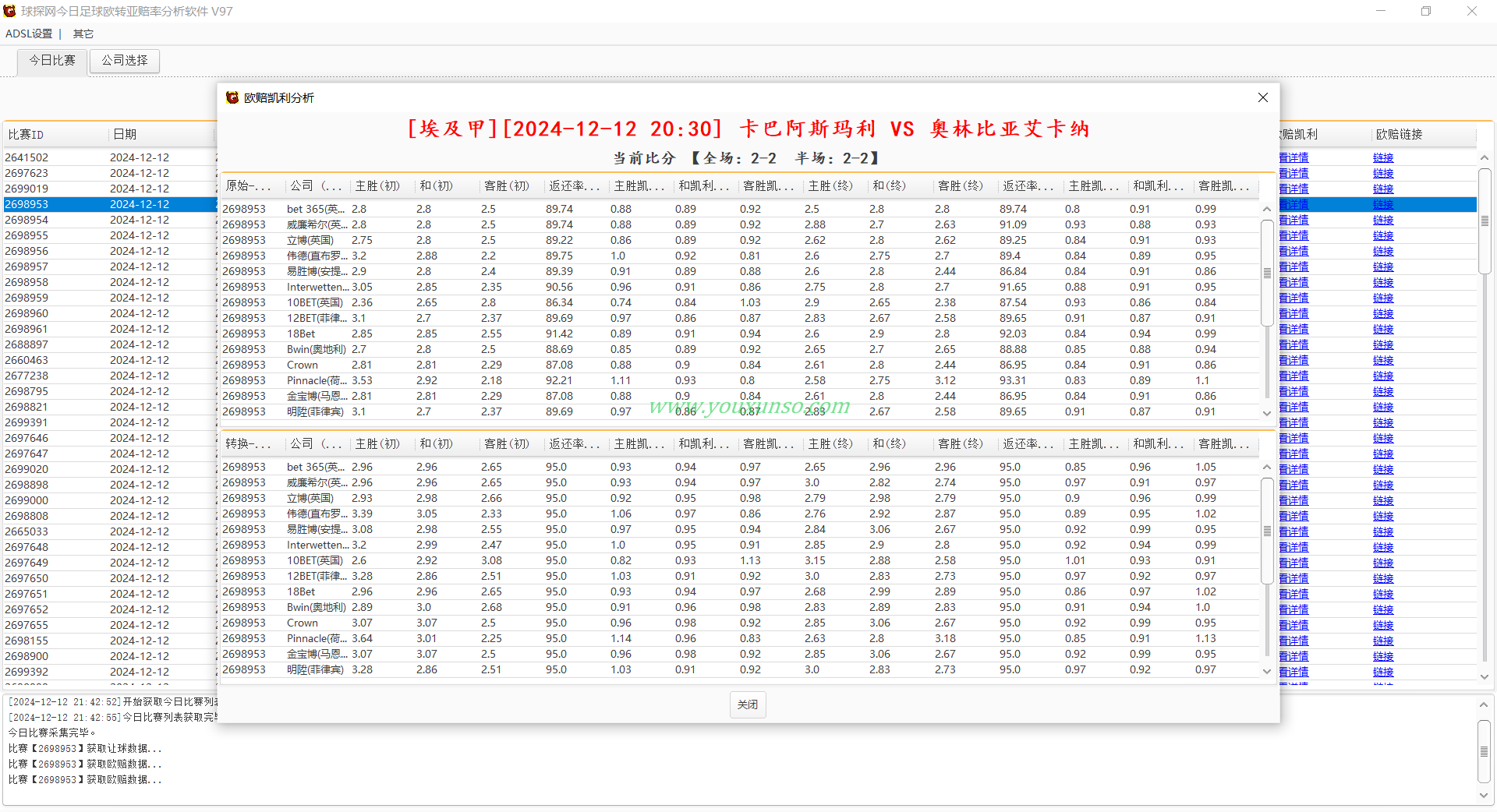This screenshot has width=1497, height=812.
Task: Sort main list by 日期 column header
Action: 161,134
